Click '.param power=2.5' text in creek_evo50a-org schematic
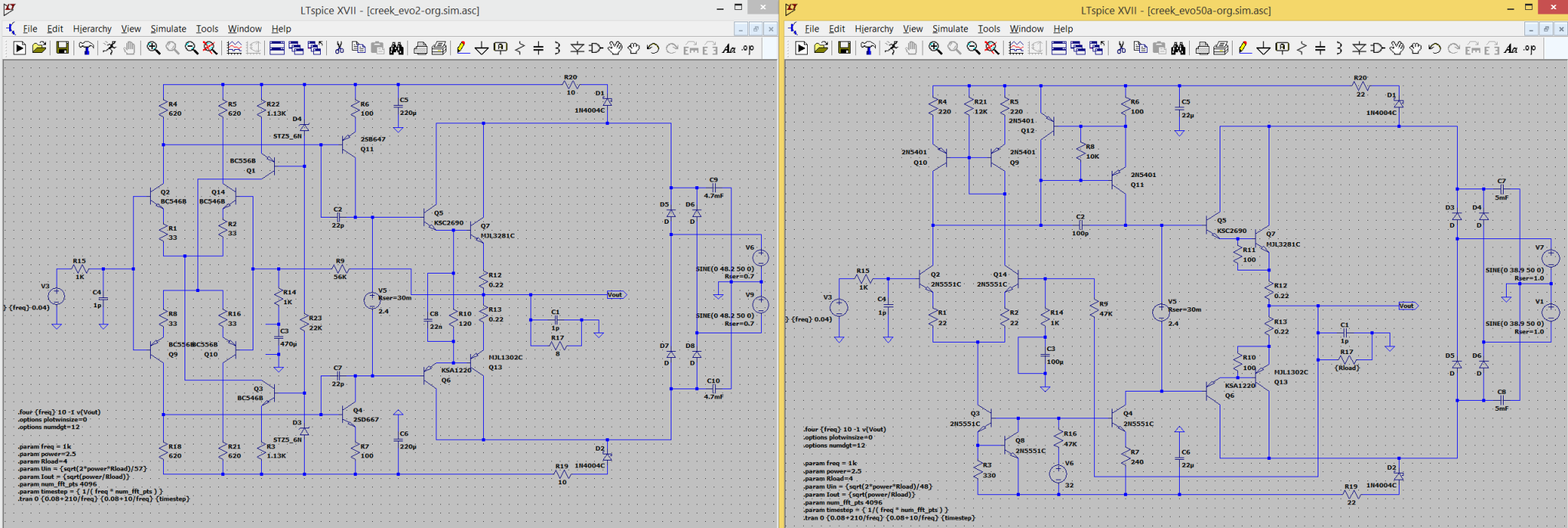The height and width of the screenshot is (528, 1568). coord(832,471)
